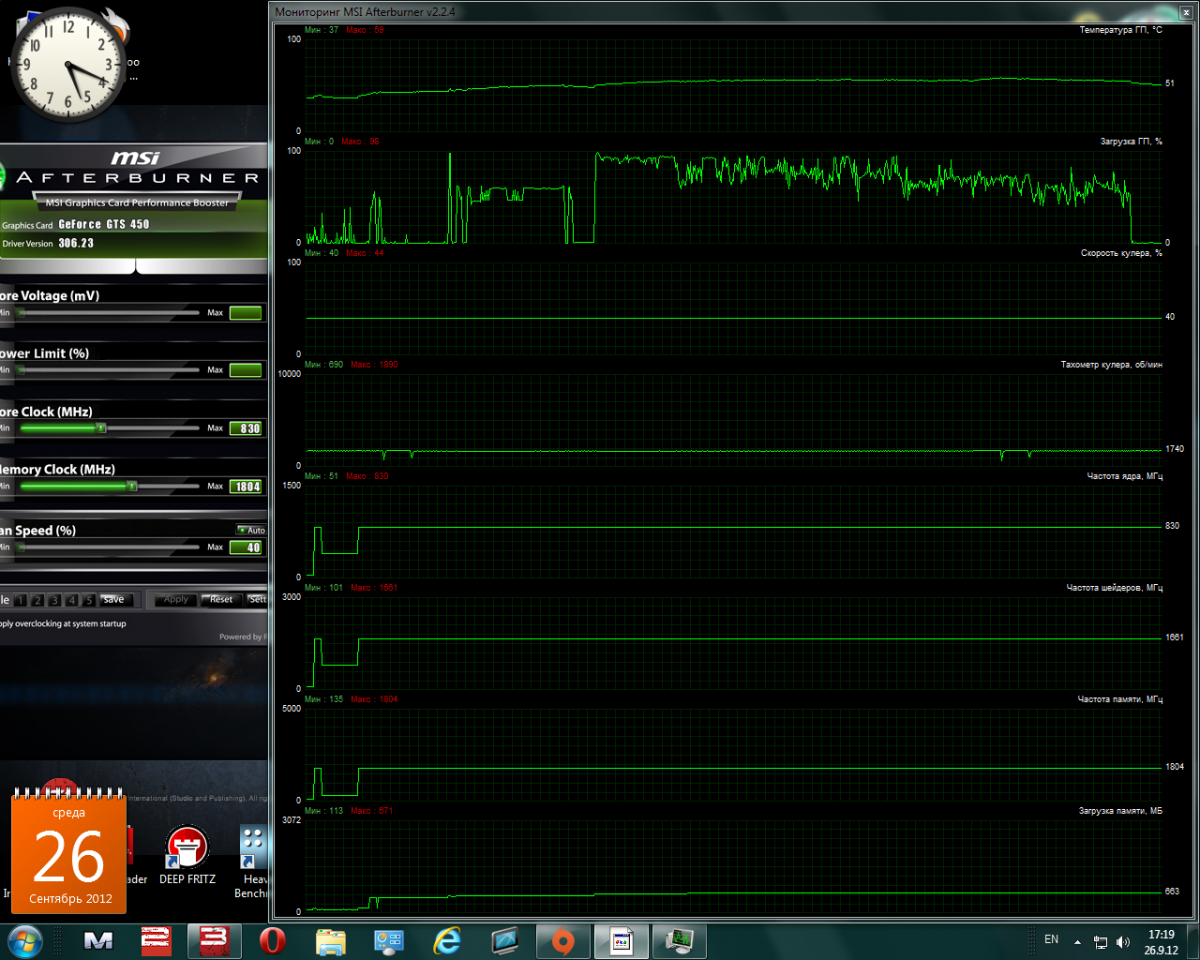
Task: Click the Fan Speed slider track
Action: (108, 547)
